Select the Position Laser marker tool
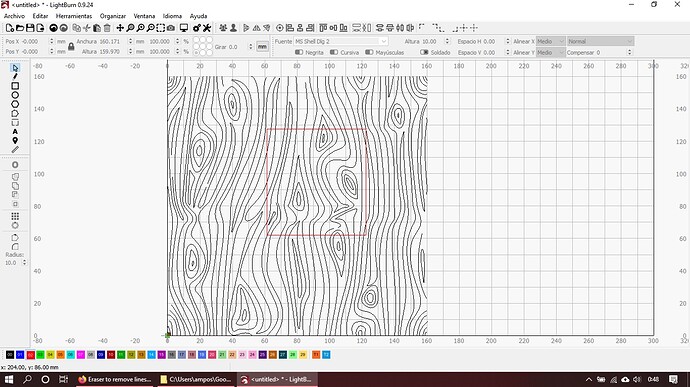Viewport: 690px width, 387px height. [15, 140]
